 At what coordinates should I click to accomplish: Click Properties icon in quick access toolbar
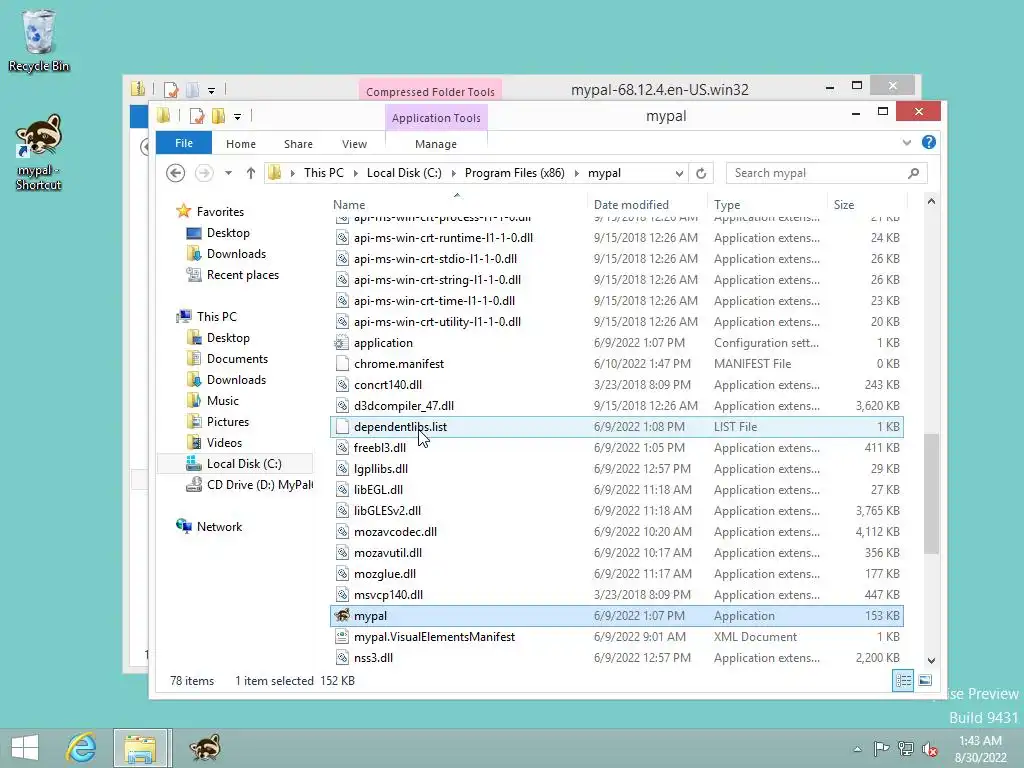[196, 116]
